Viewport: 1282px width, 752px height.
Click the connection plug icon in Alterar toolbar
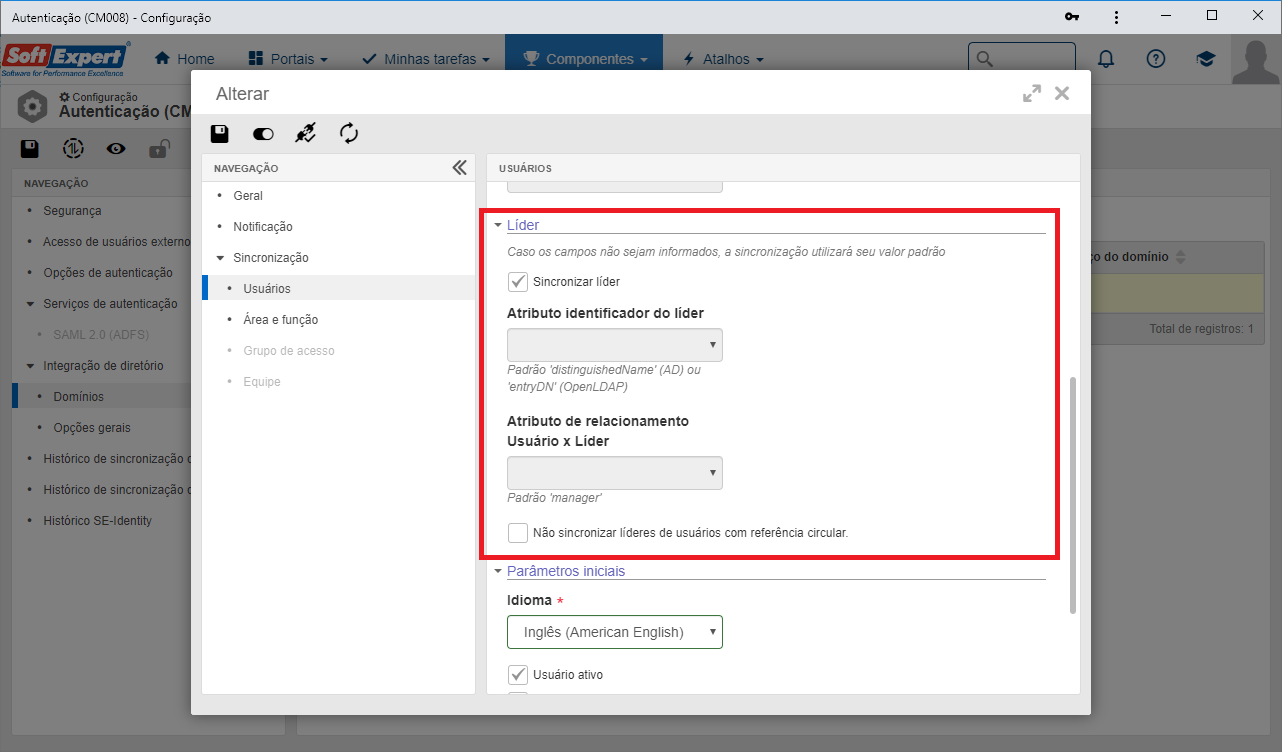tap(306, 133)
